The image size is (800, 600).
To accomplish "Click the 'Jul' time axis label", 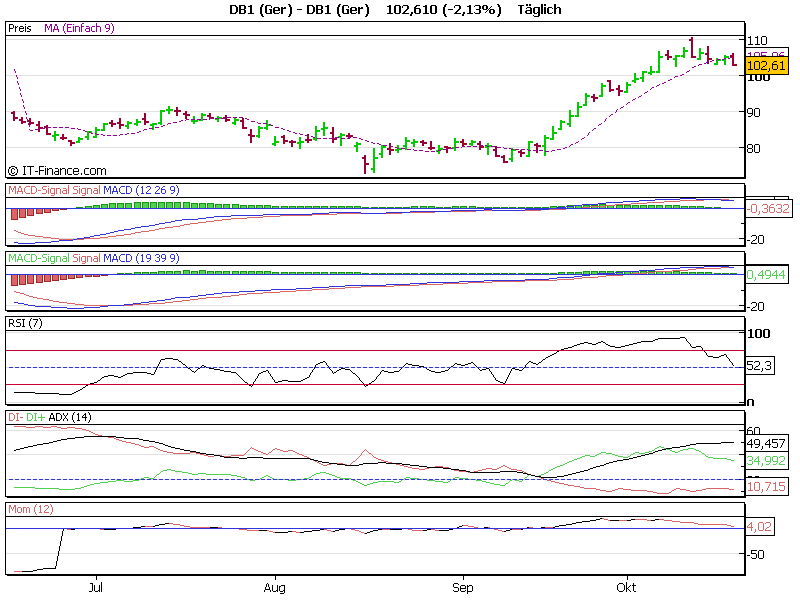I will 96,588.
